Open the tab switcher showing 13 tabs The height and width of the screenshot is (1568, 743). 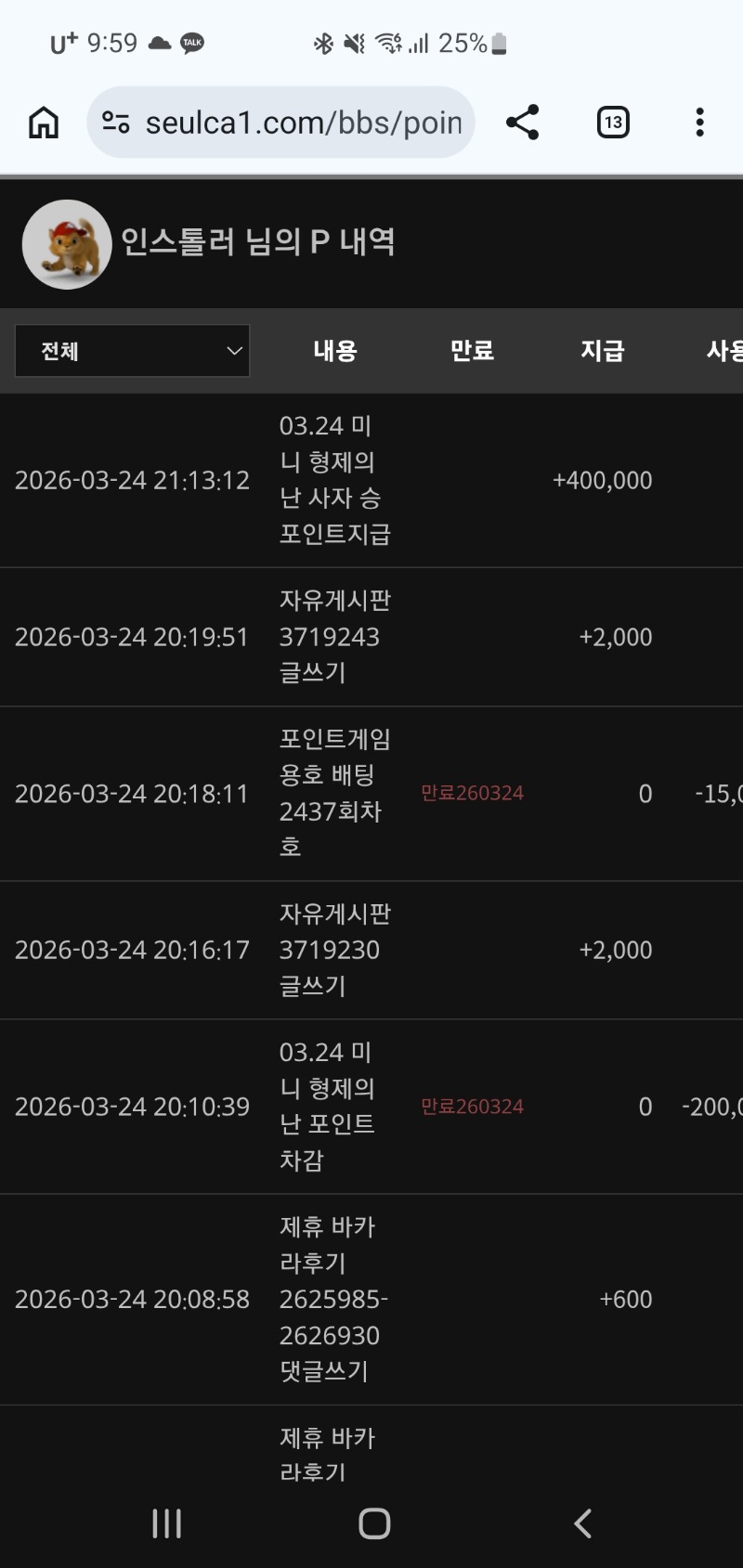point(613,123)
